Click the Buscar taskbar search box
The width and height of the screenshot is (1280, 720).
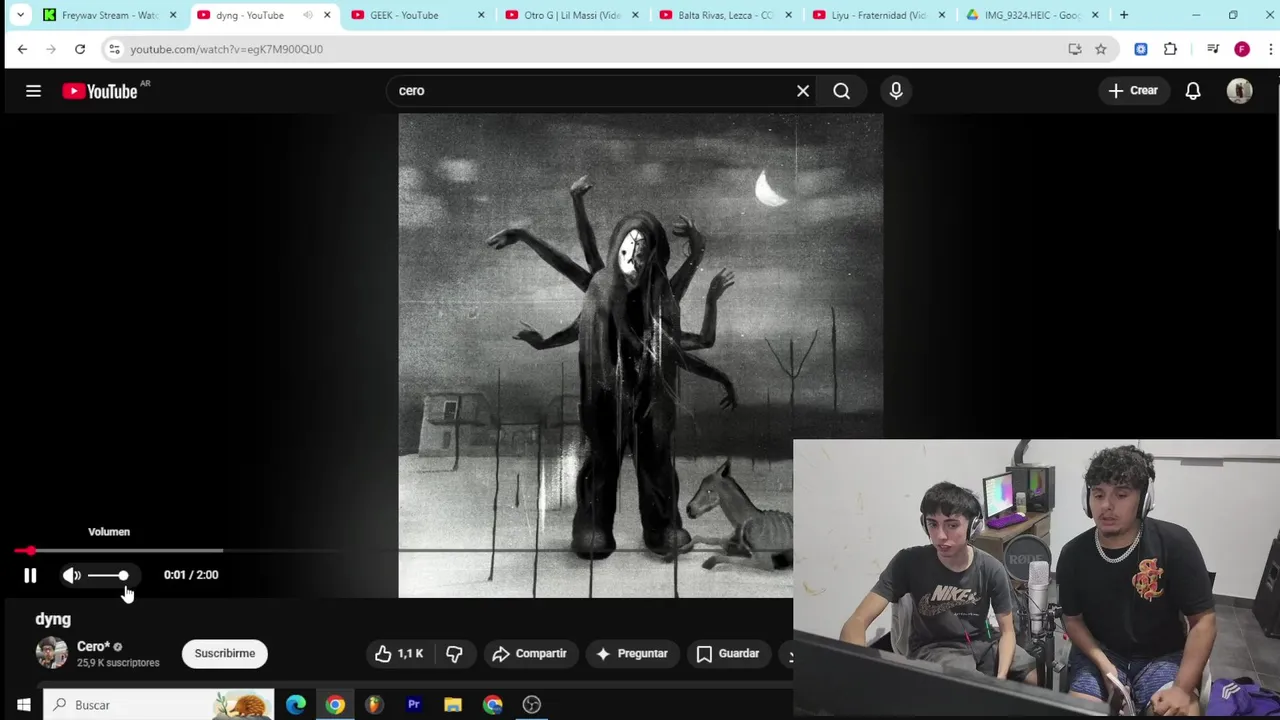coord(158,705)
